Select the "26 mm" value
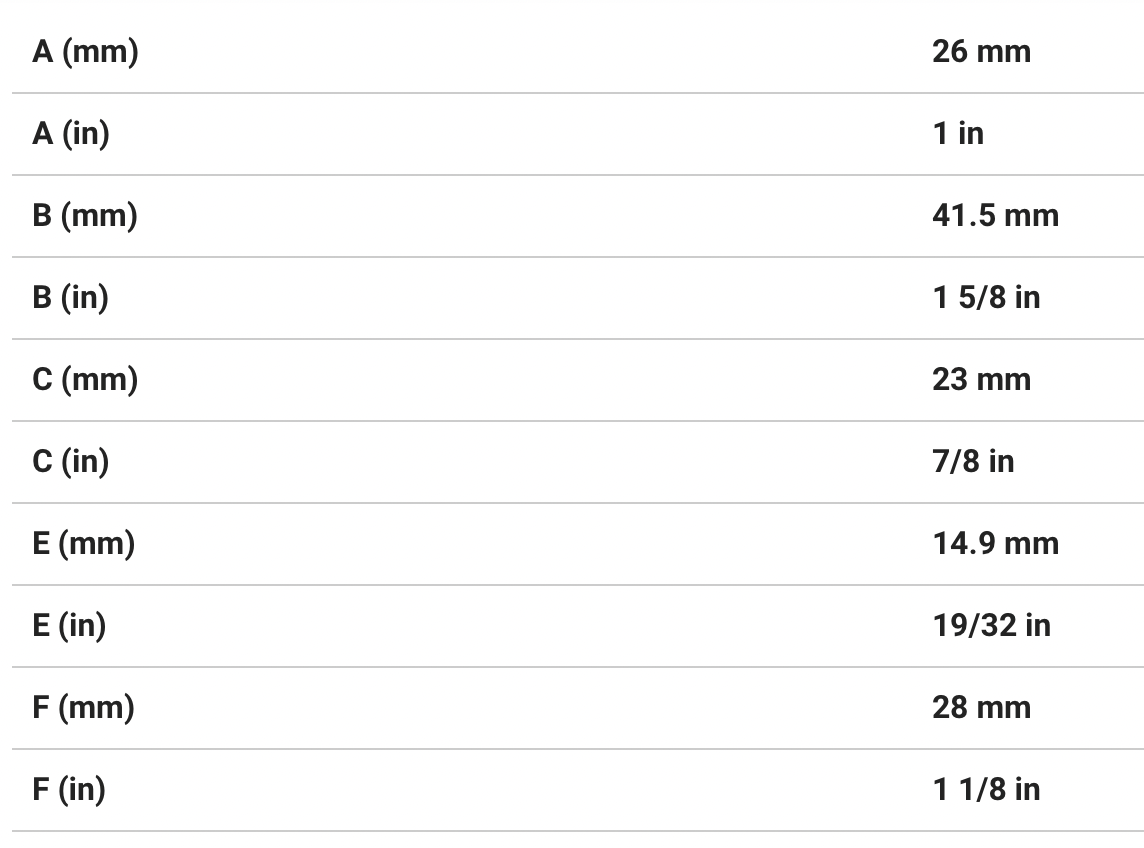This screenshot has width=1144, height=848. pyautogui.click(x=981, y=52)
